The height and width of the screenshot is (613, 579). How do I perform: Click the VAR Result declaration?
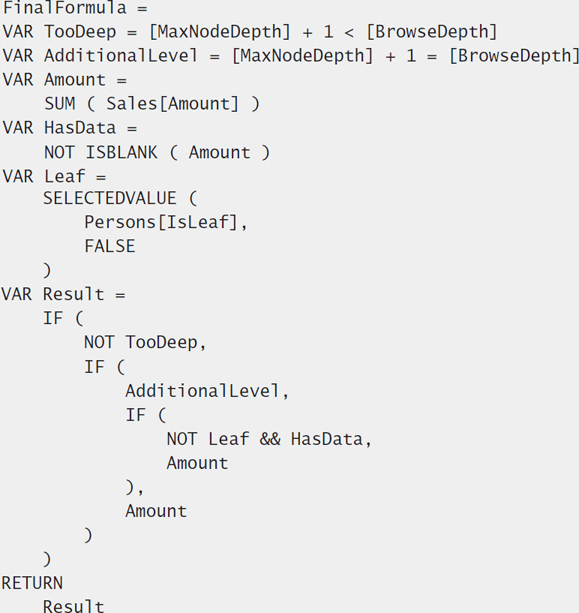pos(53,294)
